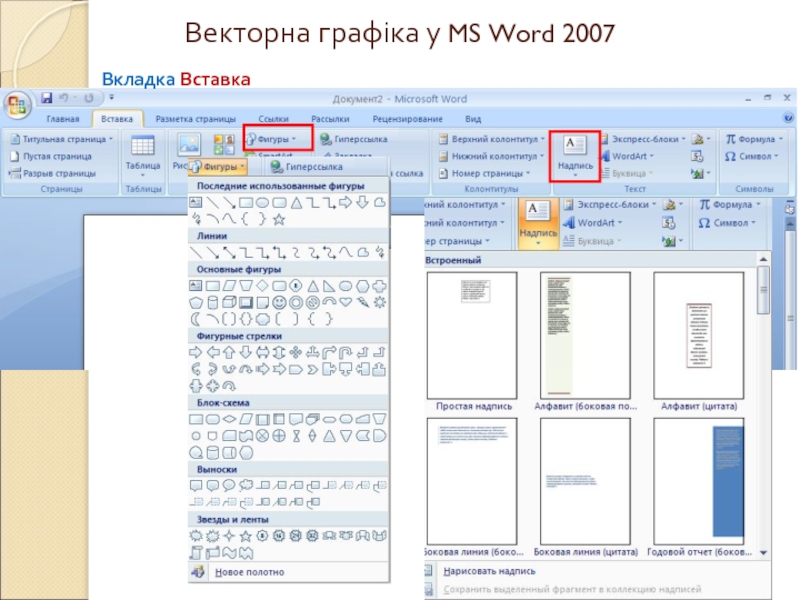Click the Пустая страница button
The image size is (800, 600).
click(51, 156)
